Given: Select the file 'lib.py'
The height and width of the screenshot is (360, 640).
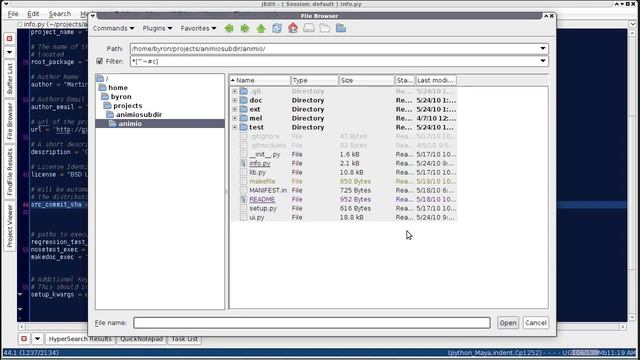Looking at the screenshot, I should pos(258,172).
